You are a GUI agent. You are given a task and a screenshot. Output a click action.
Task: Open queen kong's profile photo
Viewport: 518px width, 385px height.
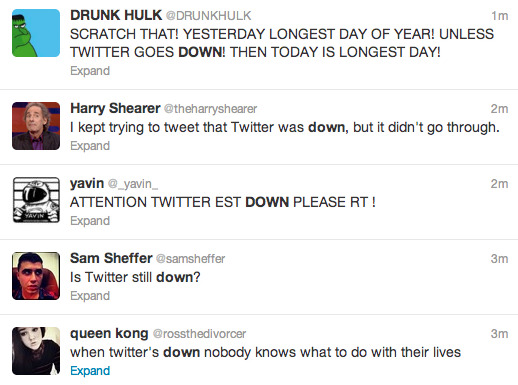click(36, 351)
